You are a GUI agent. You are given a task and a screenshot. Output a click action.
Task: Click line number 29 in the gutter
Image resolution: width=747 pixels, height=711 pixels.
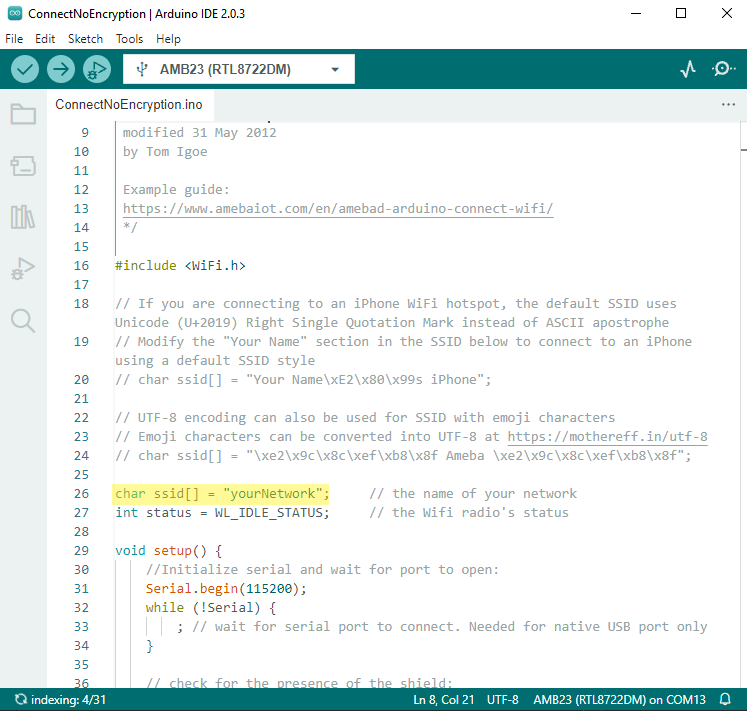(x=81, y=551)
